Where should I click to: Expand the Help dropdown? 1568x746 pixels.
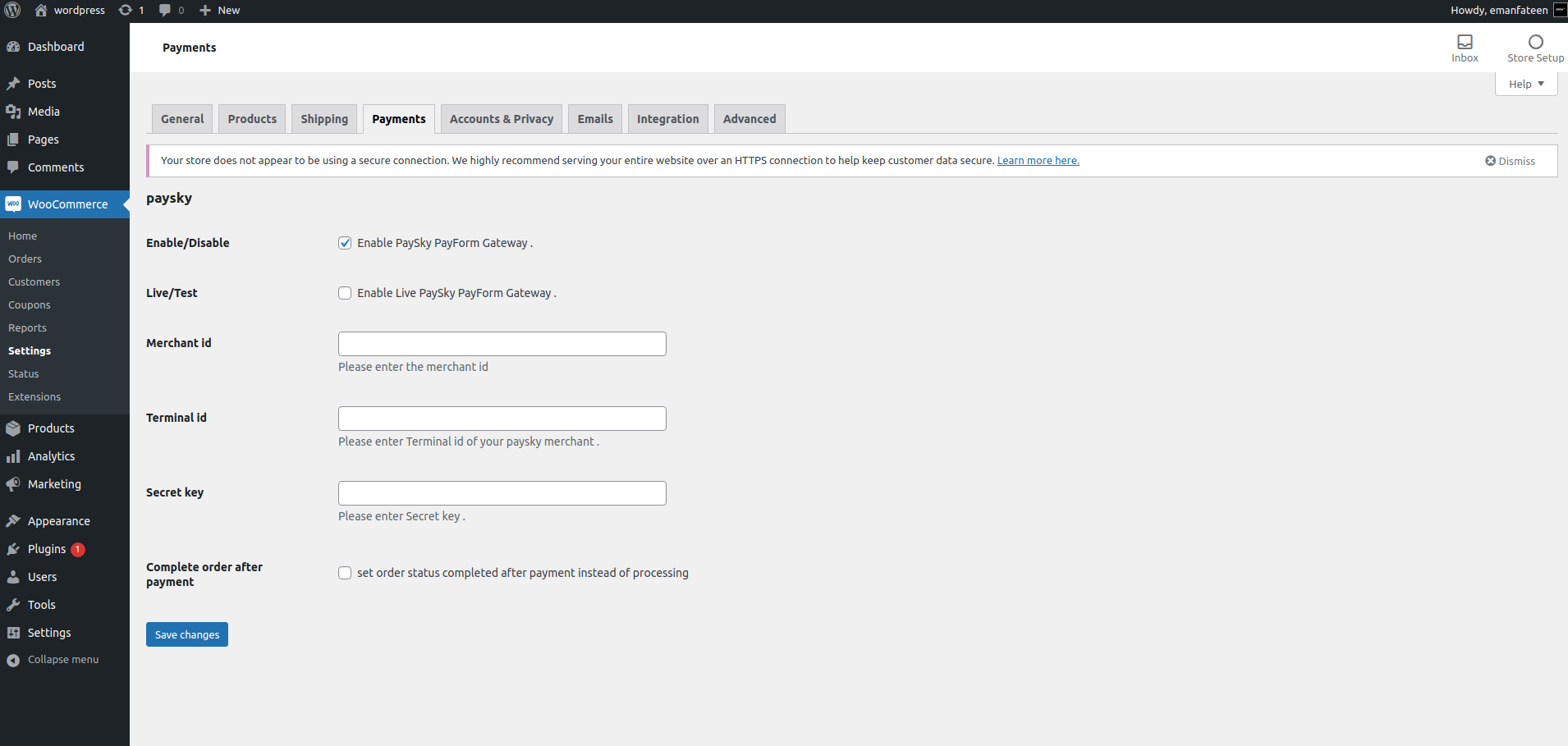1526,84
